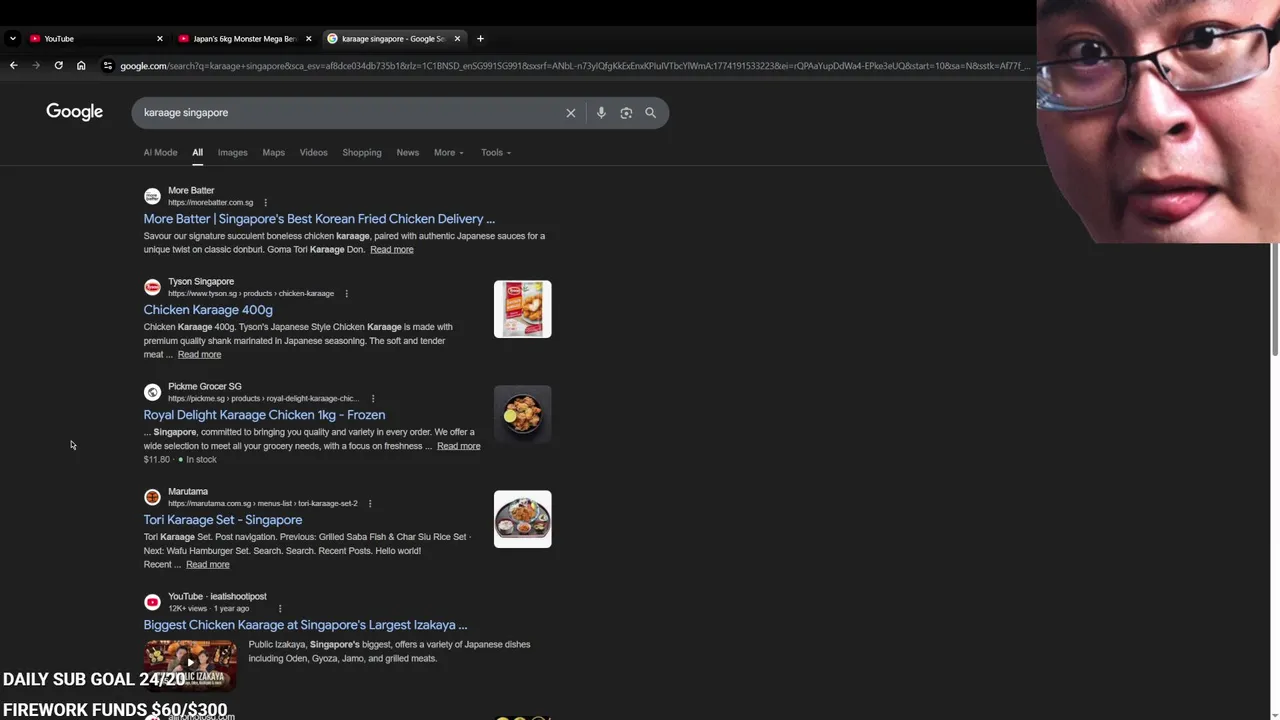The height and width of the screenshot is (720, 1280).
Task: Switch to AI Mode results
Action: pos(160,153)
